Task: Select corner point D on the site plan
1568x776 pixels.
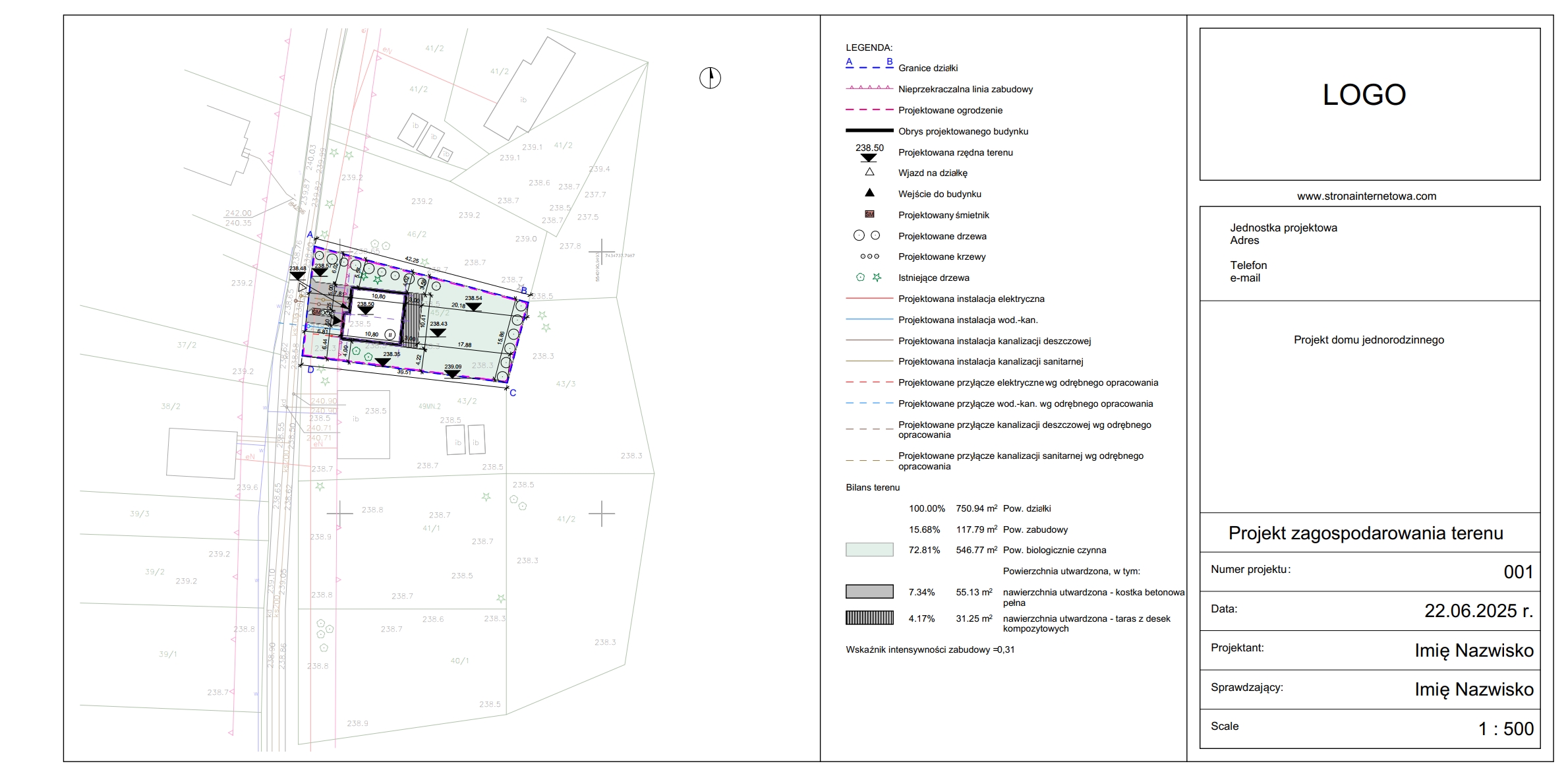Action: point(310,370)
